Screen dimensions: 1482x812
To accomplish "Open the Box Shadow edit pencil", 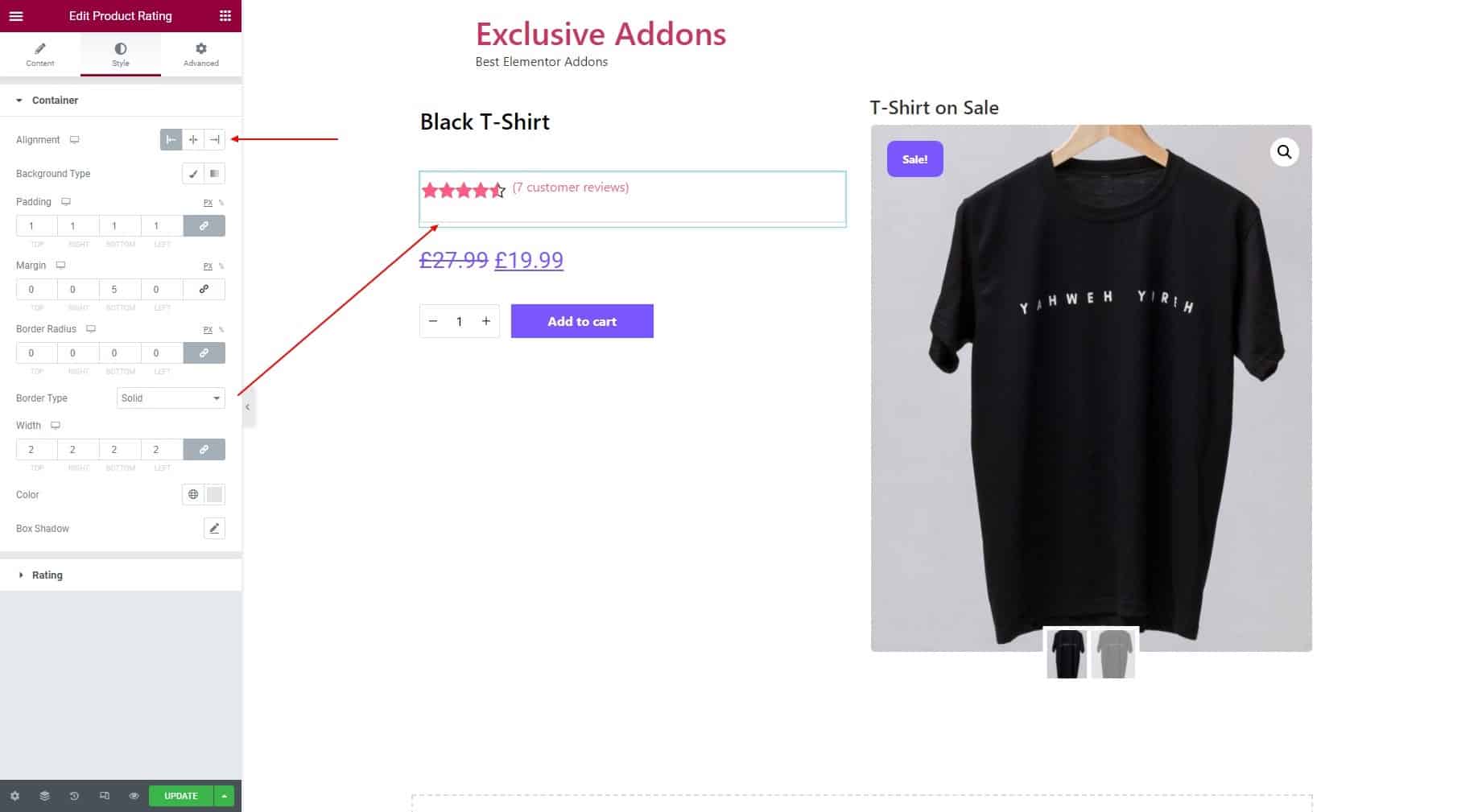I will click(x=214, y=529).
